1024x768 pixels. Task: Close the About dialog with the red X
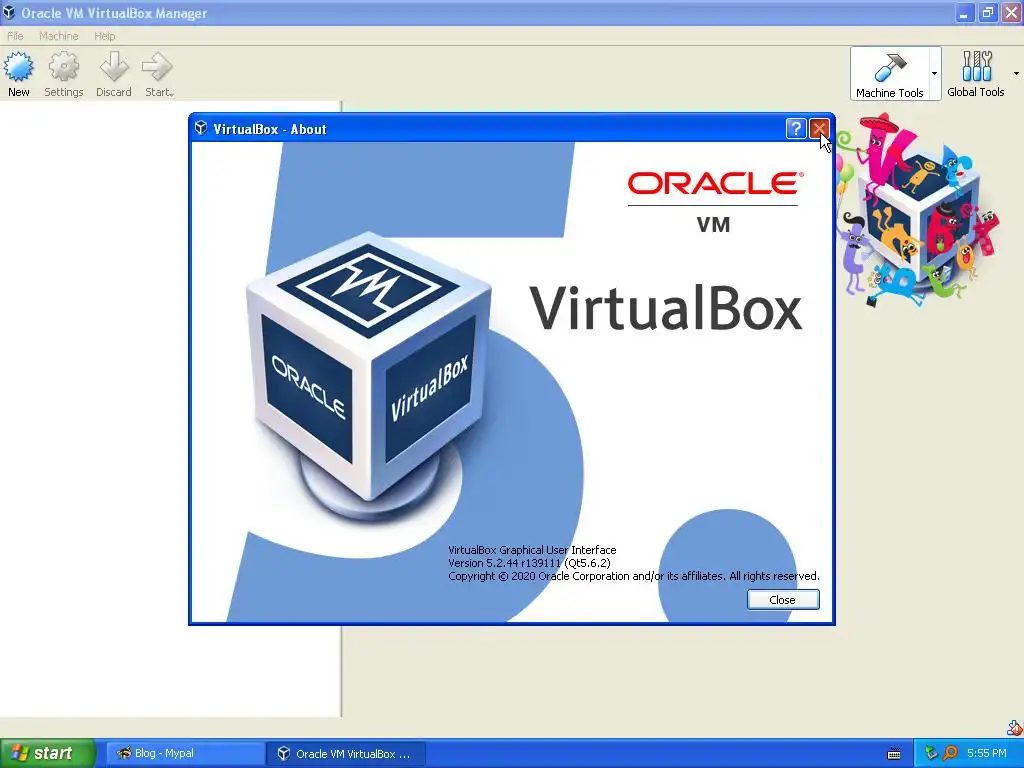pyautogui.click(x=819, y=129)
